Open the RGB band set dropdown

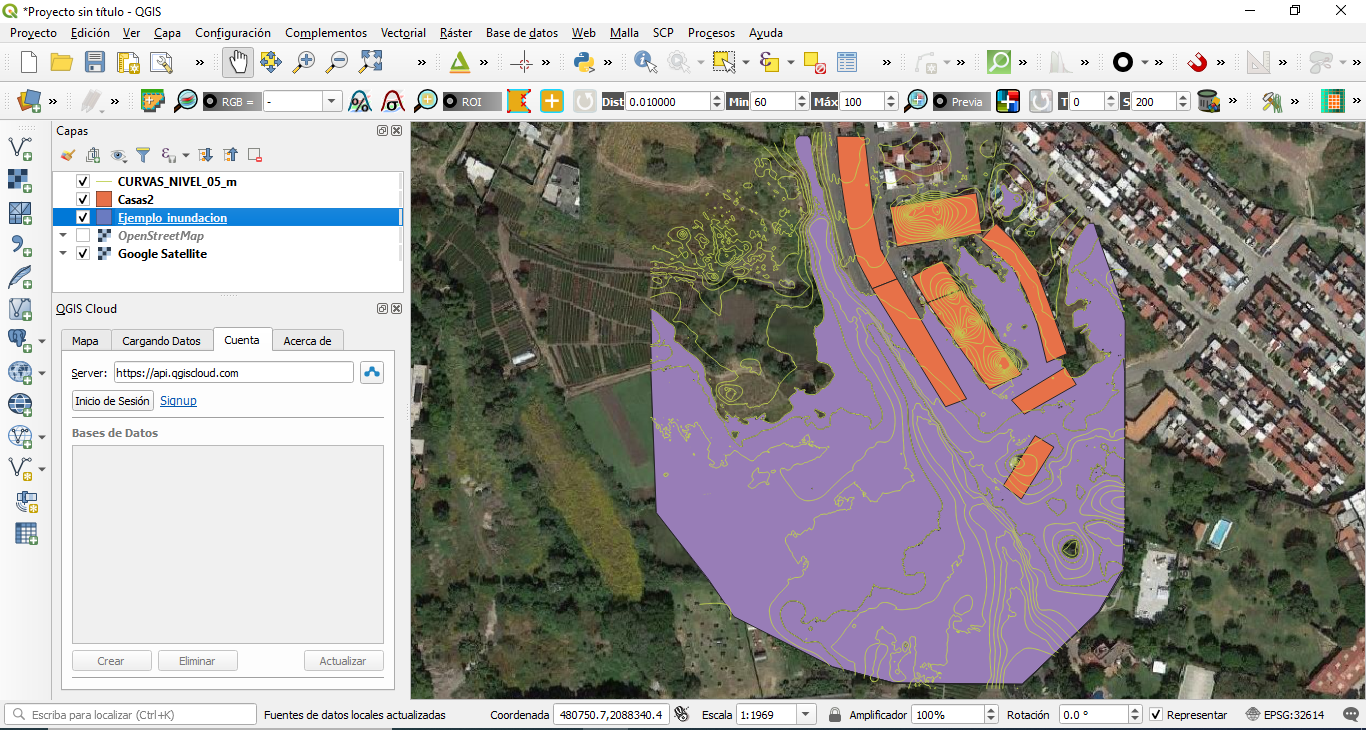pos(331,102)
